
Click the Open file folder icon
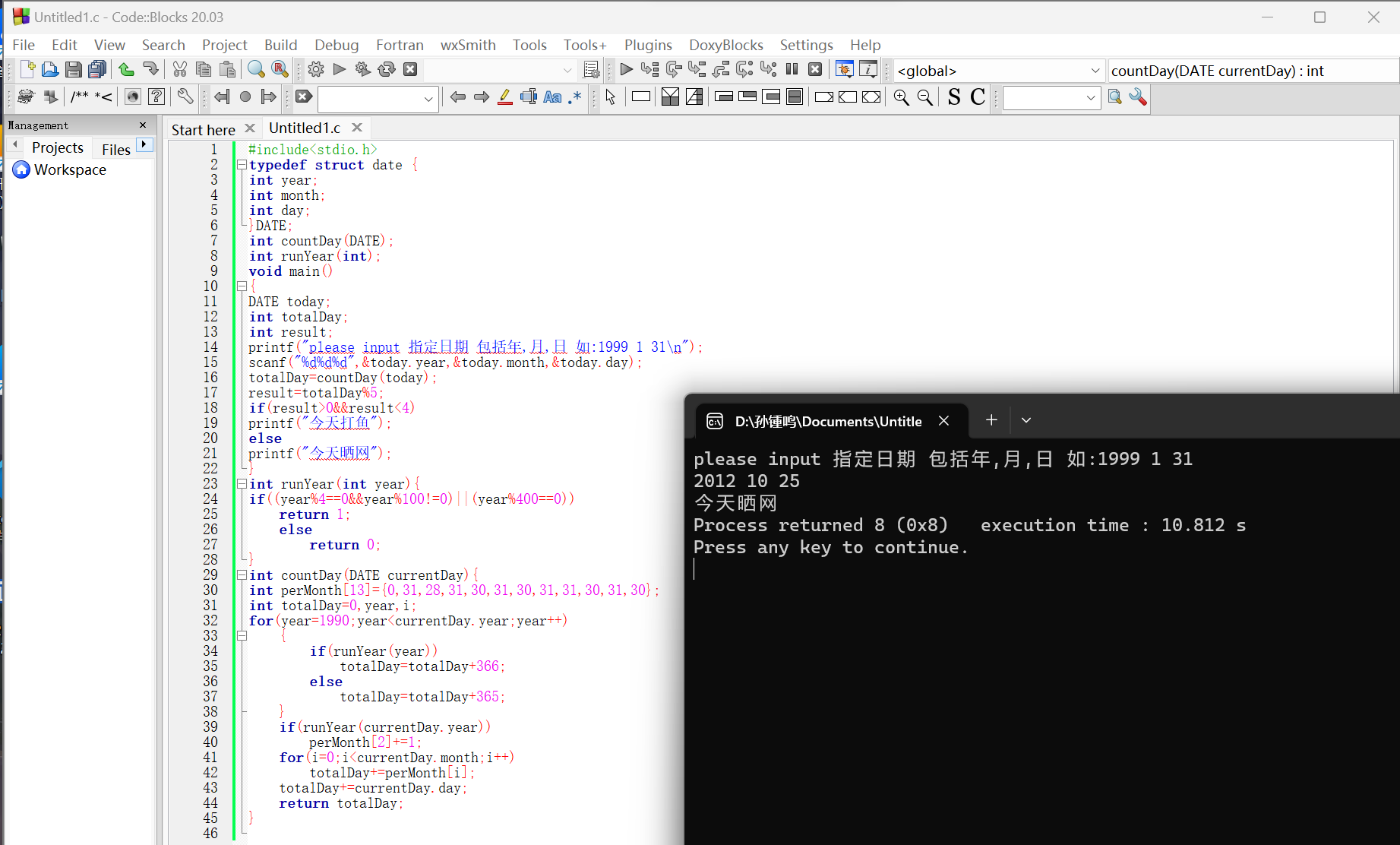50,70
